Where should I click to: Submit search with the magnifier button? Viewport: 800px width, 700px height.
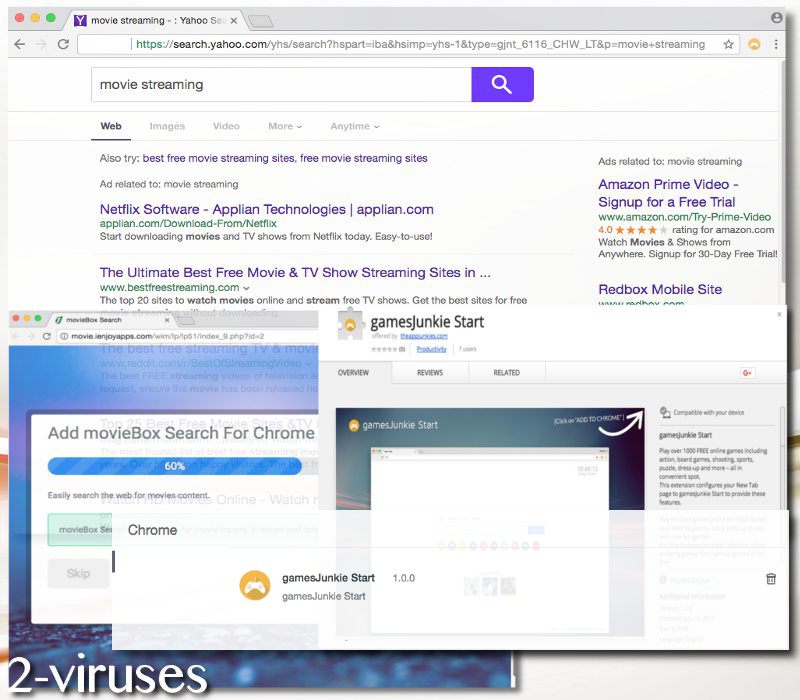(502, 85)
